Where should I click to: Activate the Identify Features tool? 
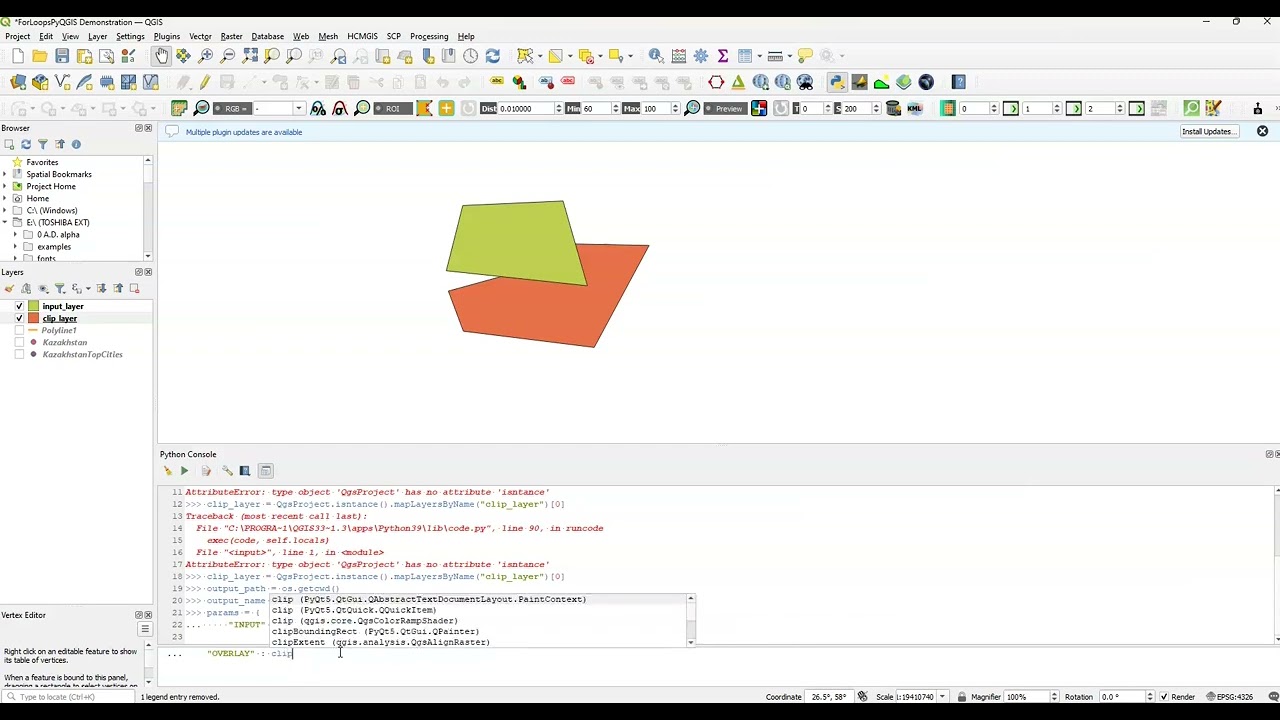656,56
